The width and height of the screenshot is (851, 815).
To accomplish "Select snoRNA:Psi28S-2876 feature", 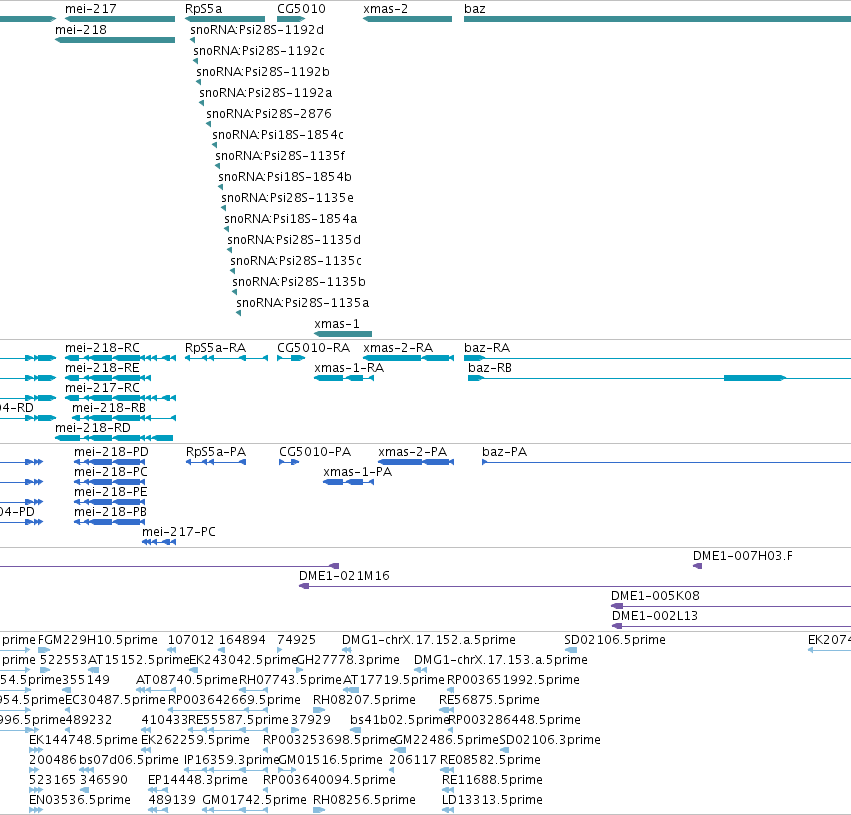I will coord(208,124).
